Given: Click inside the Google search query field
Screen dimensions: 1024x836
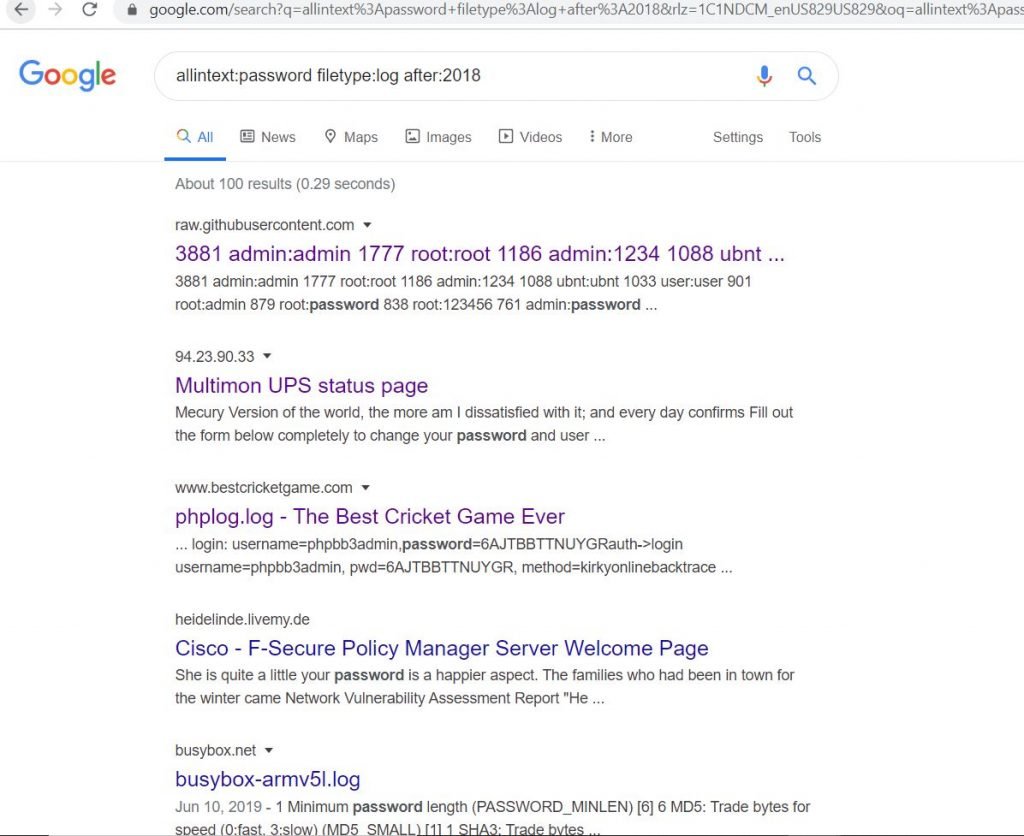Looking at the screenshot, I should [x=457, y=76].
